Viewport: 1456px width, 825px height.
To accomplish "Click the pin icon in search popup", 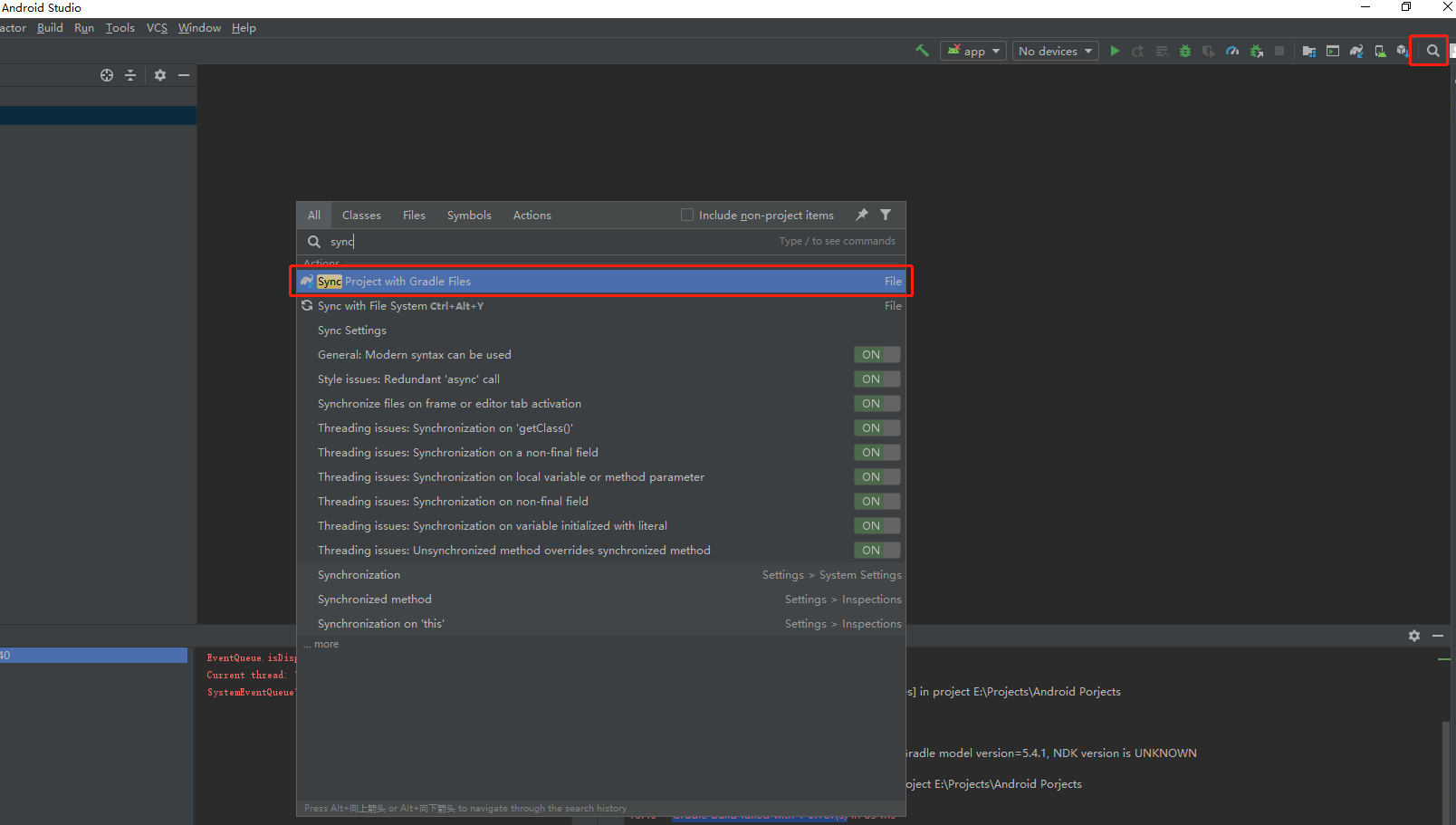I will tap(862, 215).
